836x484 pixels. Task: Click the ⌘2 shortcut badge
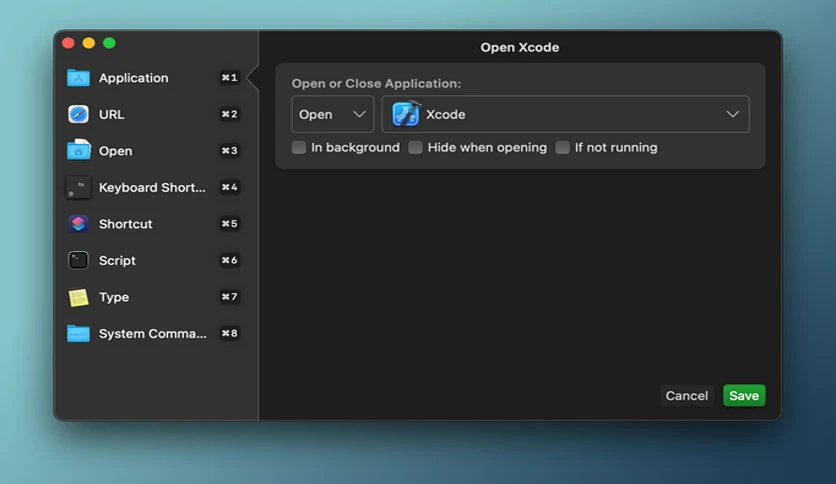230,114
